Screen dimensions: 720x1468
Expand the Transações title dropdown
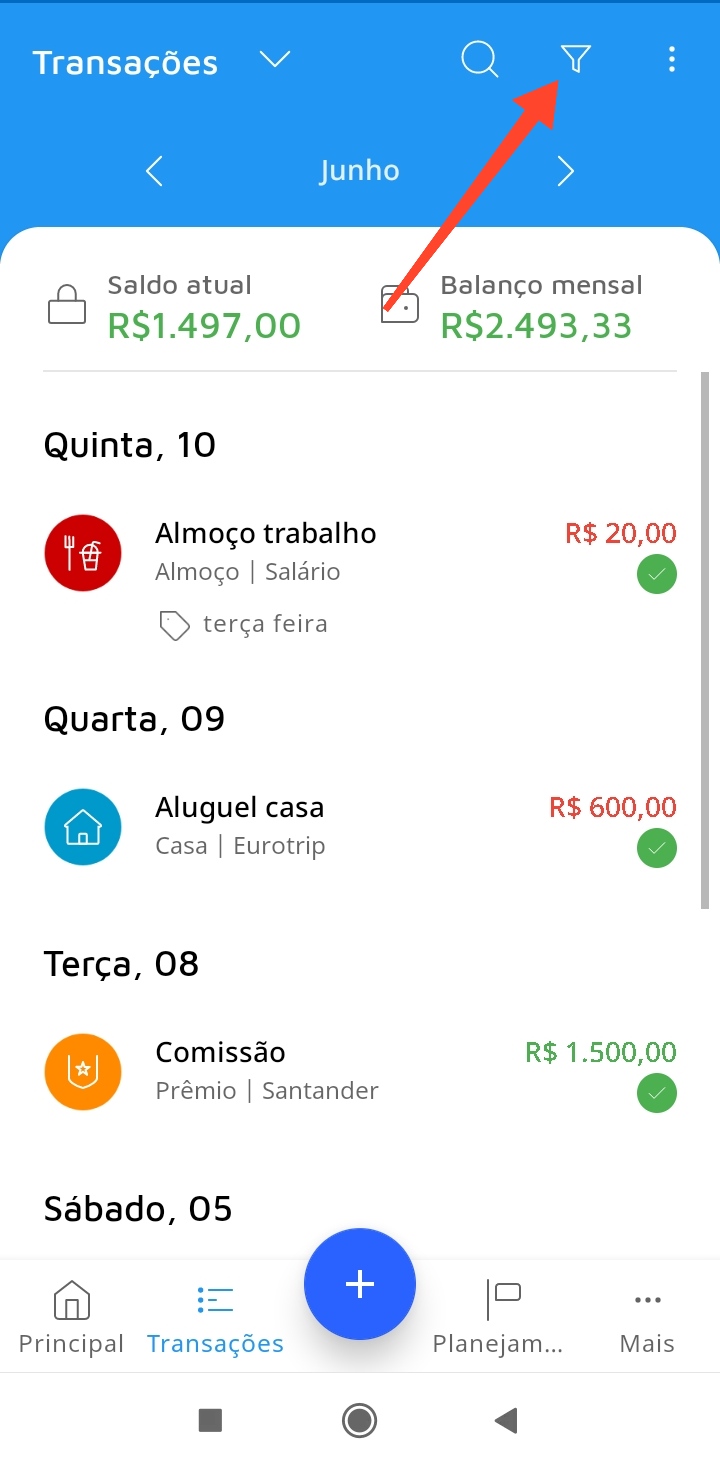tap(274, 60)
